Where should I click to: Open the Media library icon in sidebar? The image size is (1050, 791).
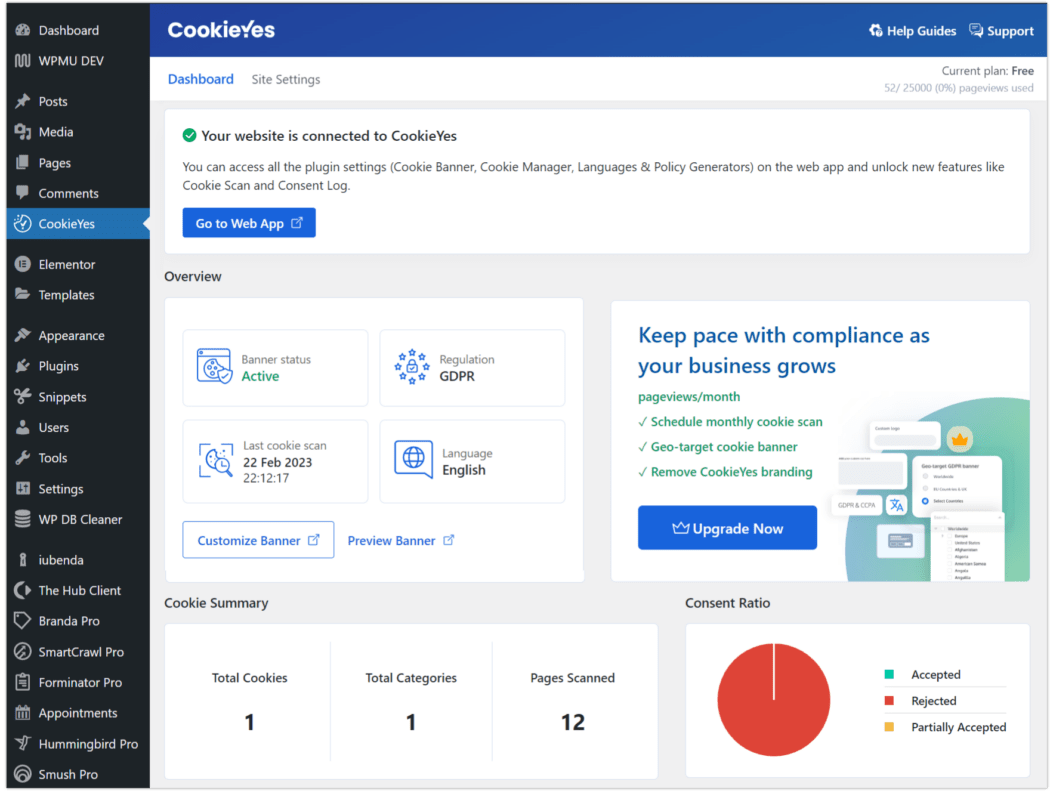coord(22,131)
